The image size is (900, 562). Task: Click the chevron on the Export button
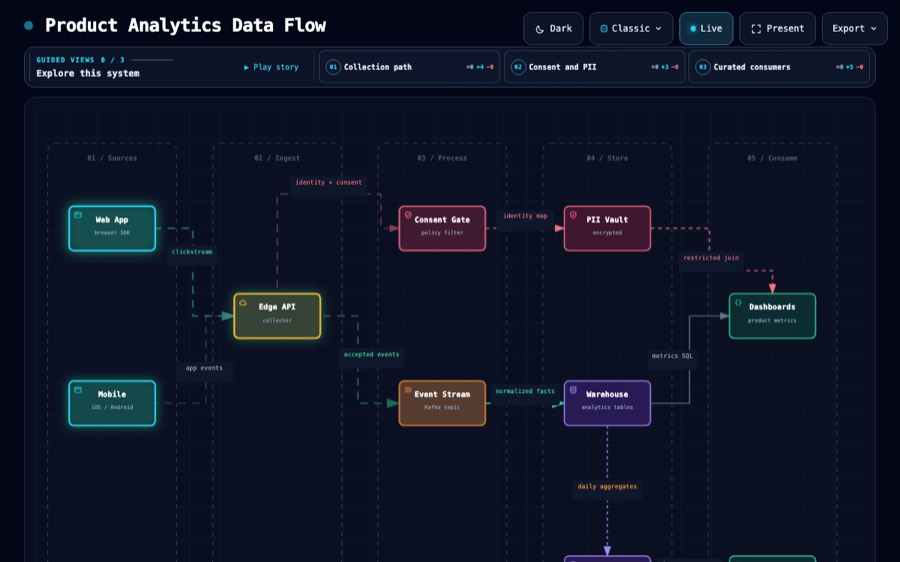(874, 29)
